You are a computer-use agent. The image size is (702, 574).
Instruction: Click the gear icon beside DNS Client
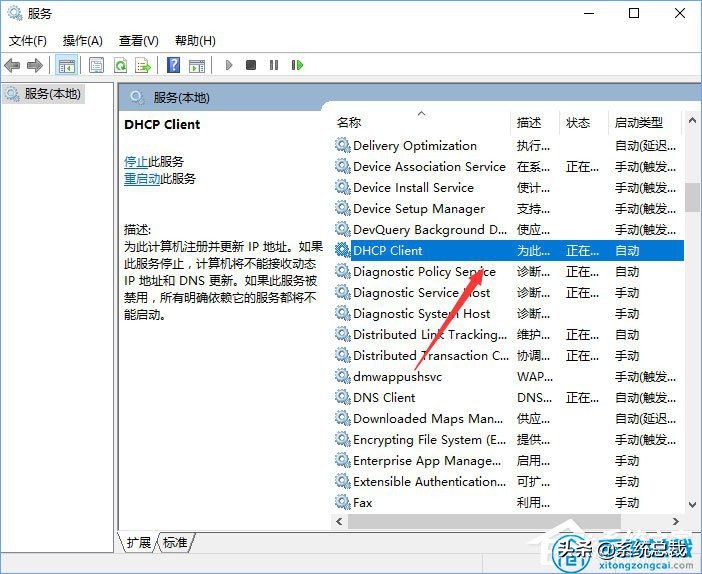point(342,398)
